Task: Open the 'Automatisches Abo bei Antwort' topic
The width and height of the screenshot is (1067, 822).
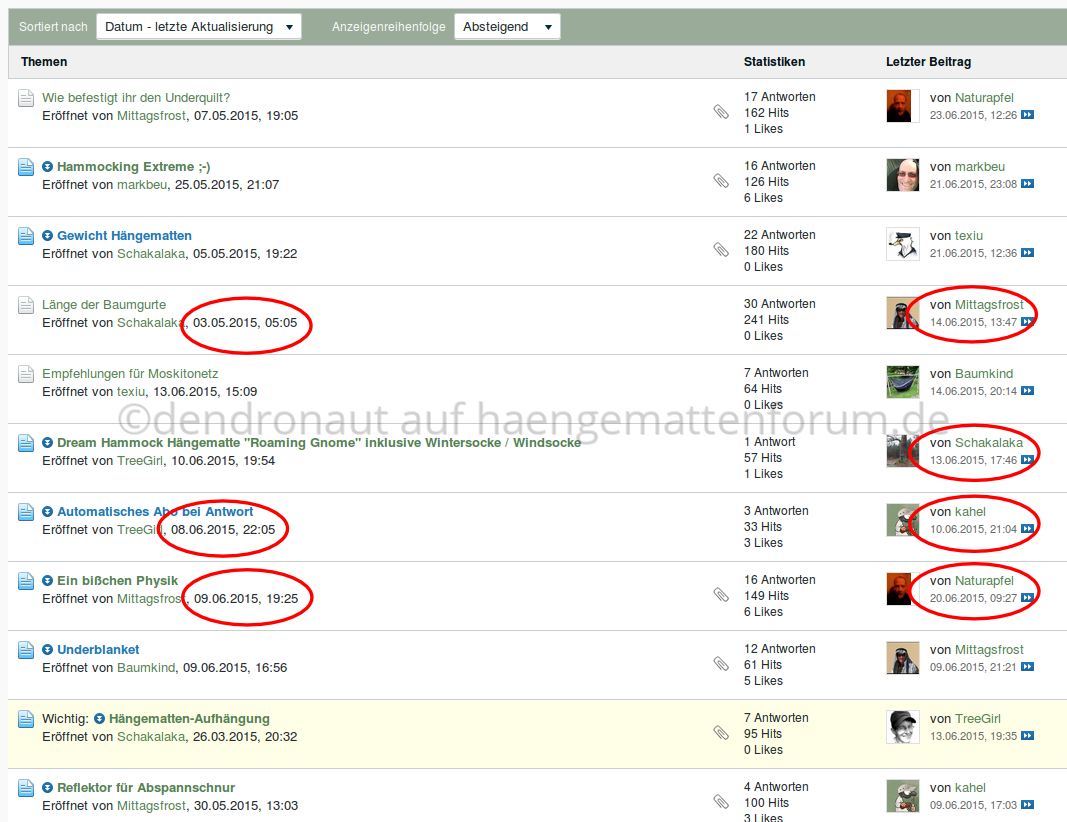Action: point(155,512)
